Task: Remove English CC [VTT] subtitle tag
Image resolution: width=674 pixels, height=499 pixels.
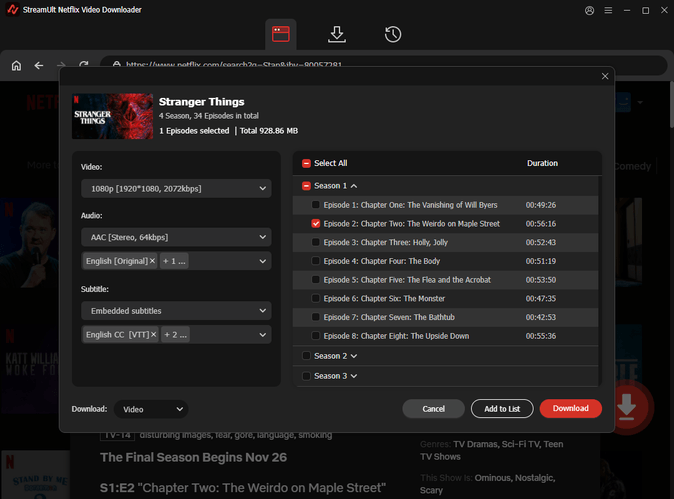Action: click(153, 335)
